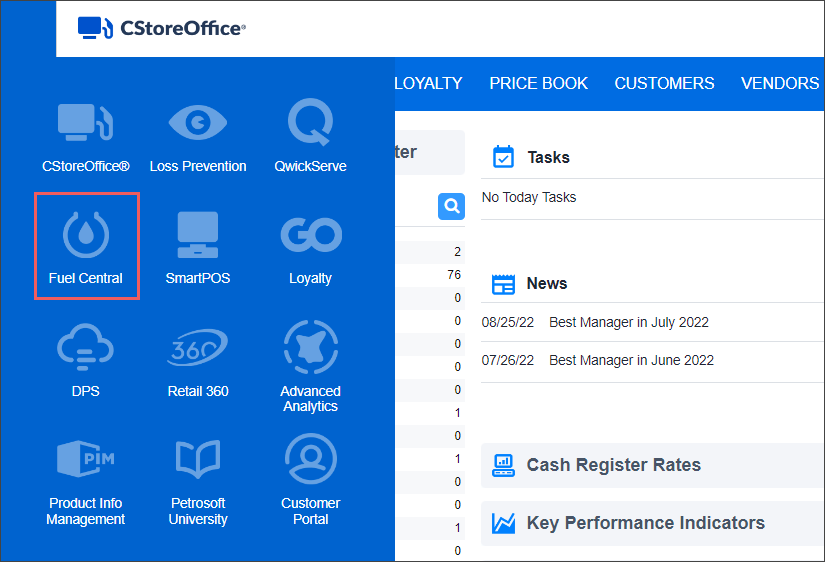Open the Retail 360 app
Viewport: 825px width, 562px height.
(198, 350)
